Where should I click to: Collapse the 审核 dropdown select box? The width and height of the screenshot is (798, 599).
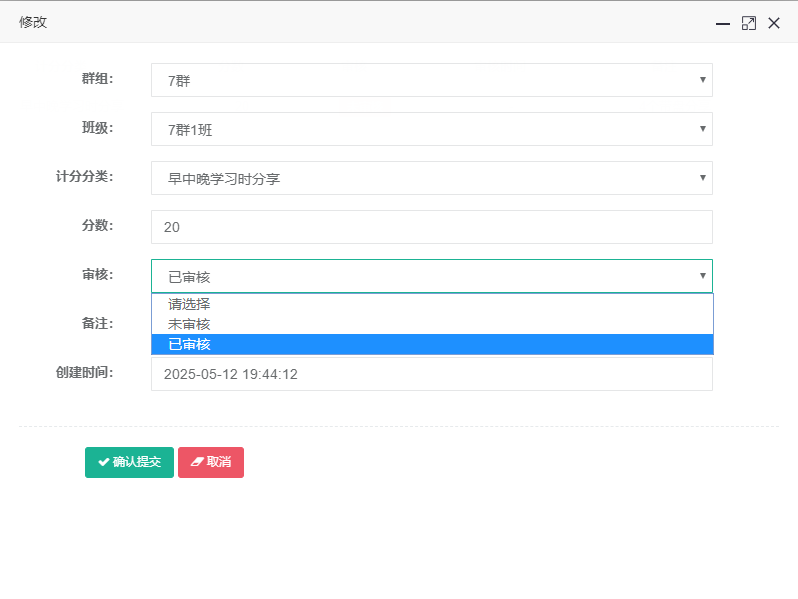(431, 276)
